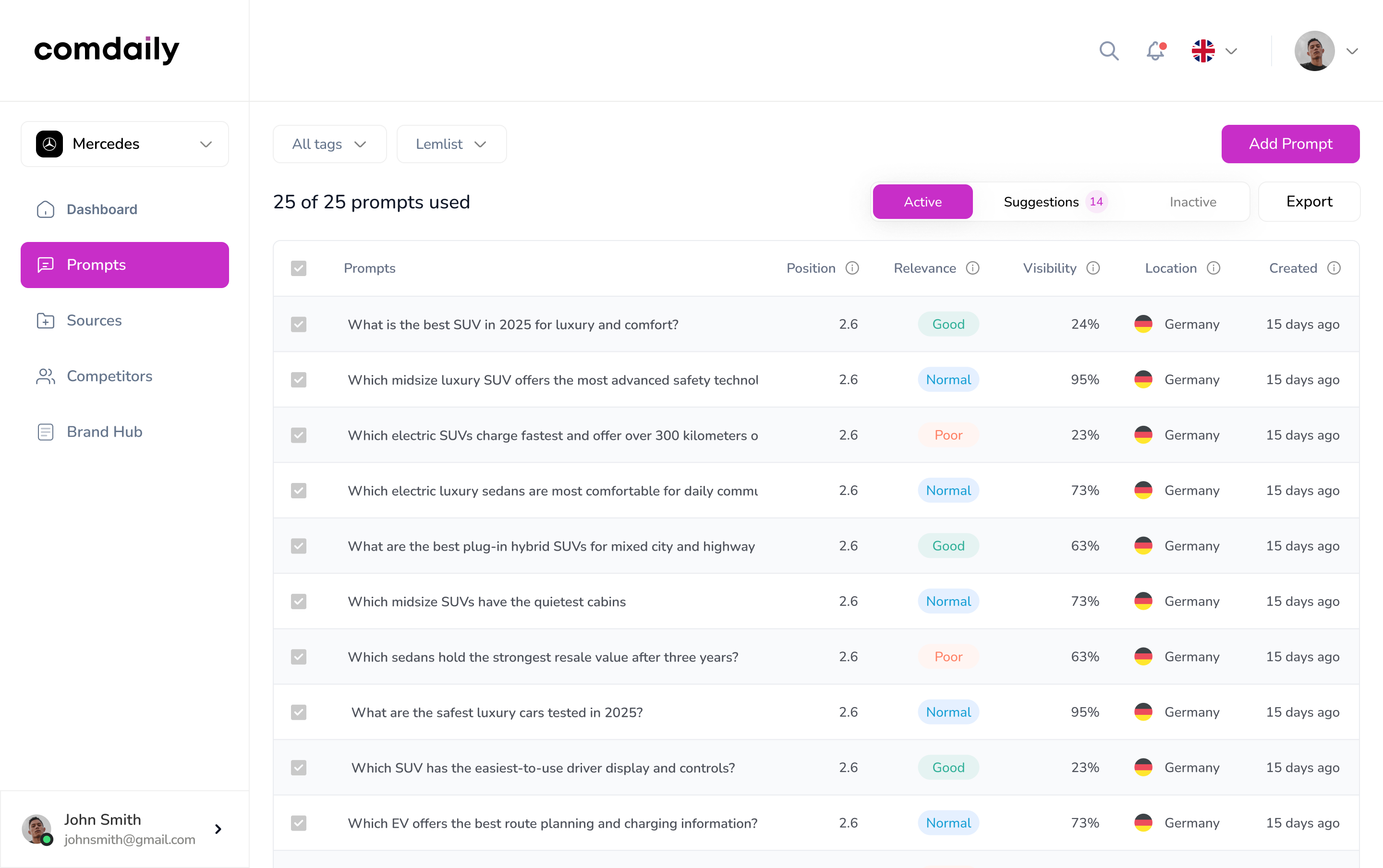Uncheck the 'best SUV in 2025' prompt

(x=299, y=325)
